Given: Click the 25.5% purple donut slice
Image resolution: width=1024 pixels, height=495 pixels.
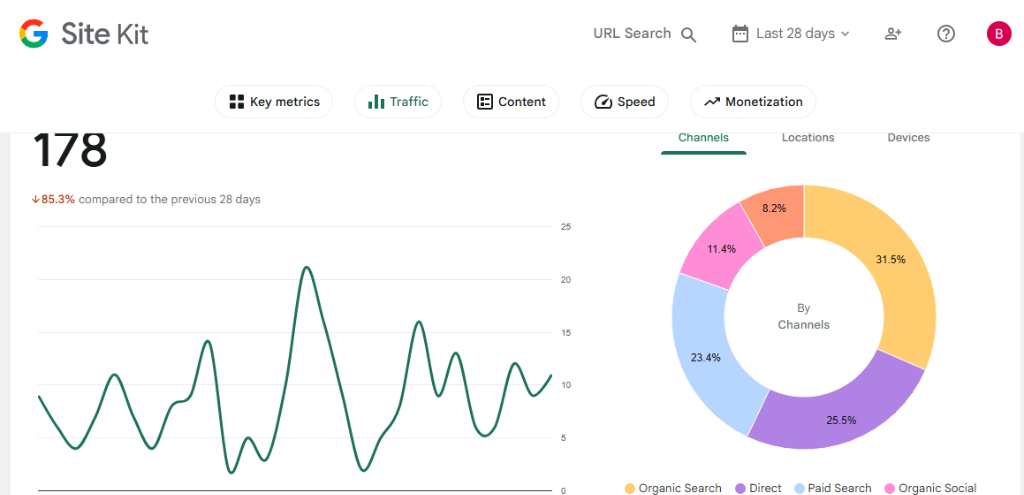Looking at the screenshot, I should pos(841,420).
